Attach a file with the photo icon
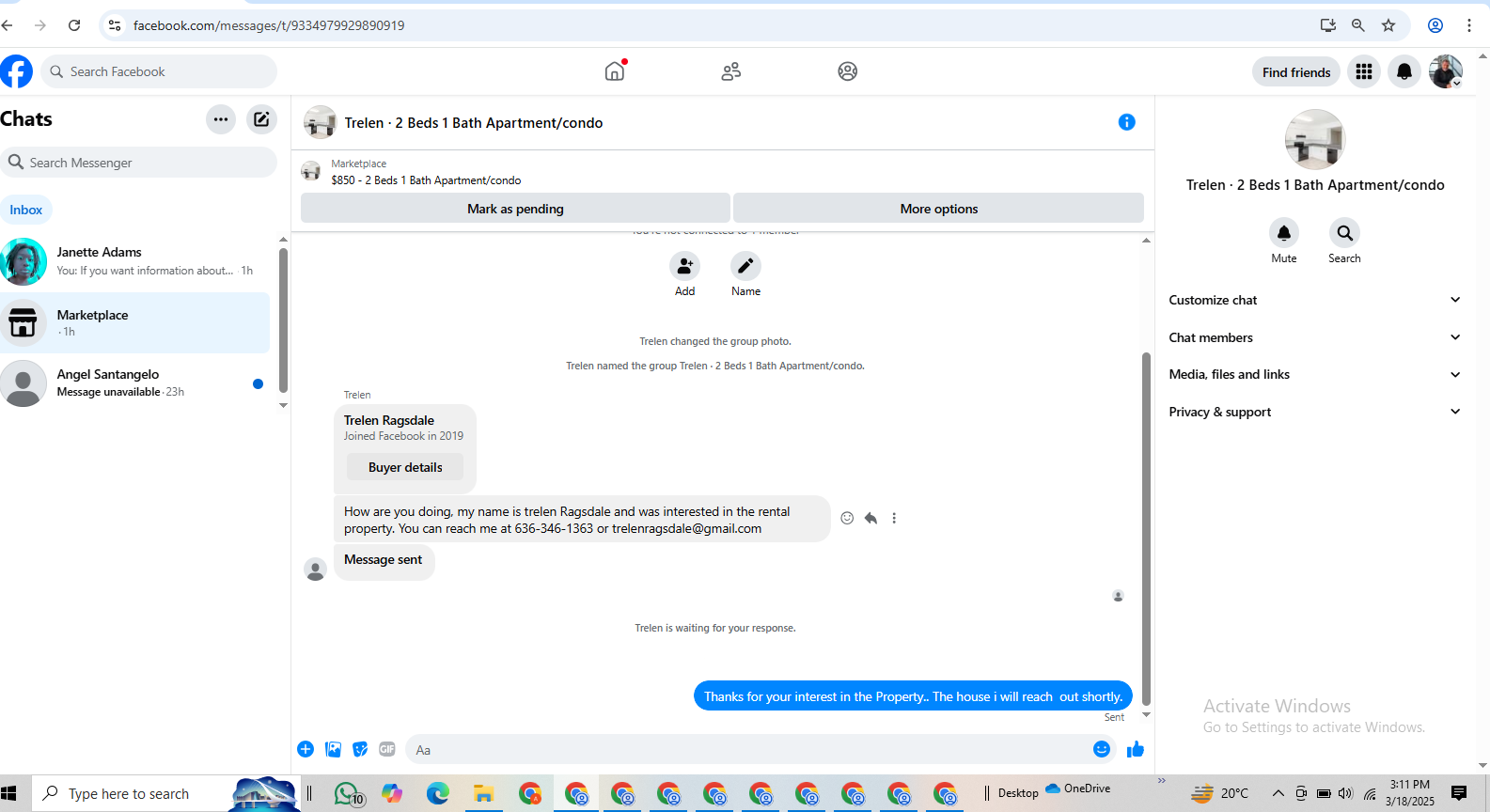Screen dimensions: 1490x812 click(x=333, y=749)
